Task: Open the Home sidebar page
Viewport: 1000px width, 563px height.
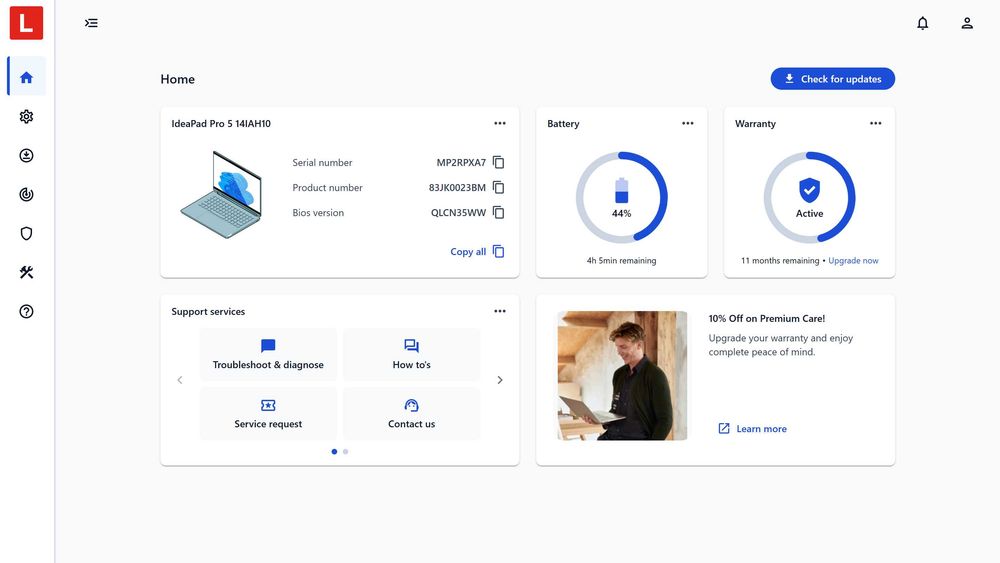Action: (x=26, y=77)
